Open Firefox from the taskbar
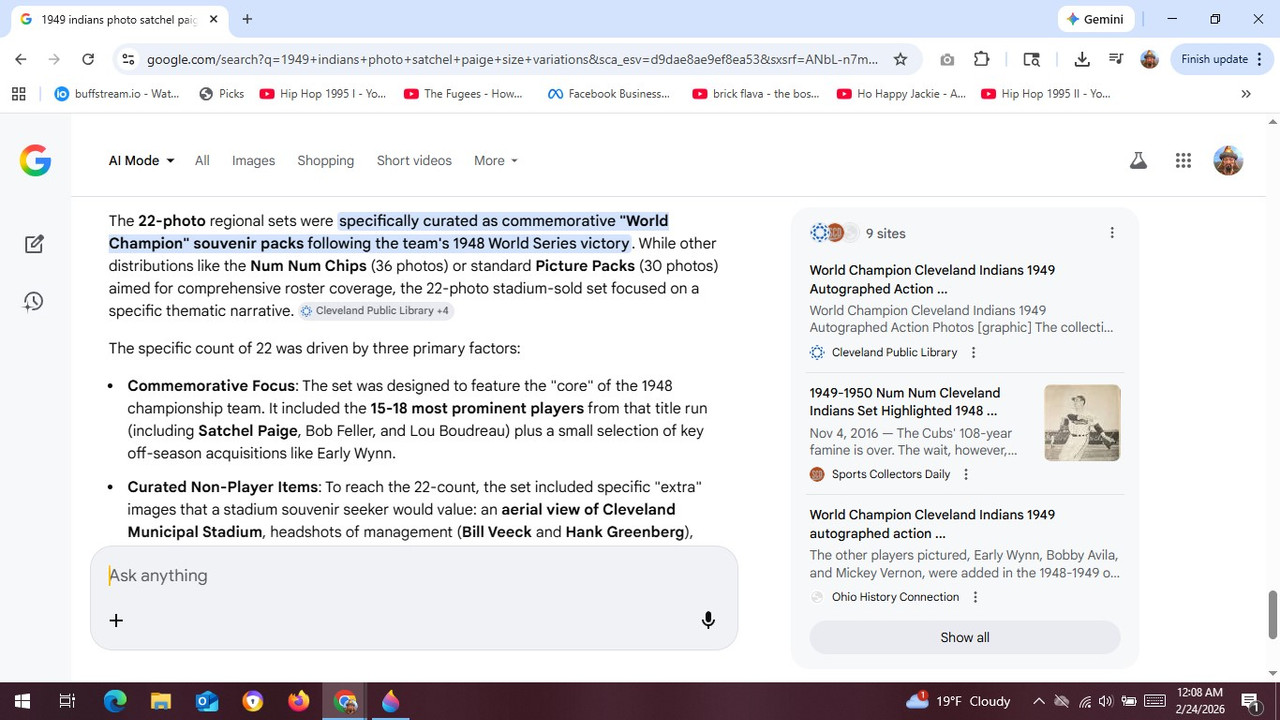The width and height of the screenshot is (1280, 720). click(299, 701)
